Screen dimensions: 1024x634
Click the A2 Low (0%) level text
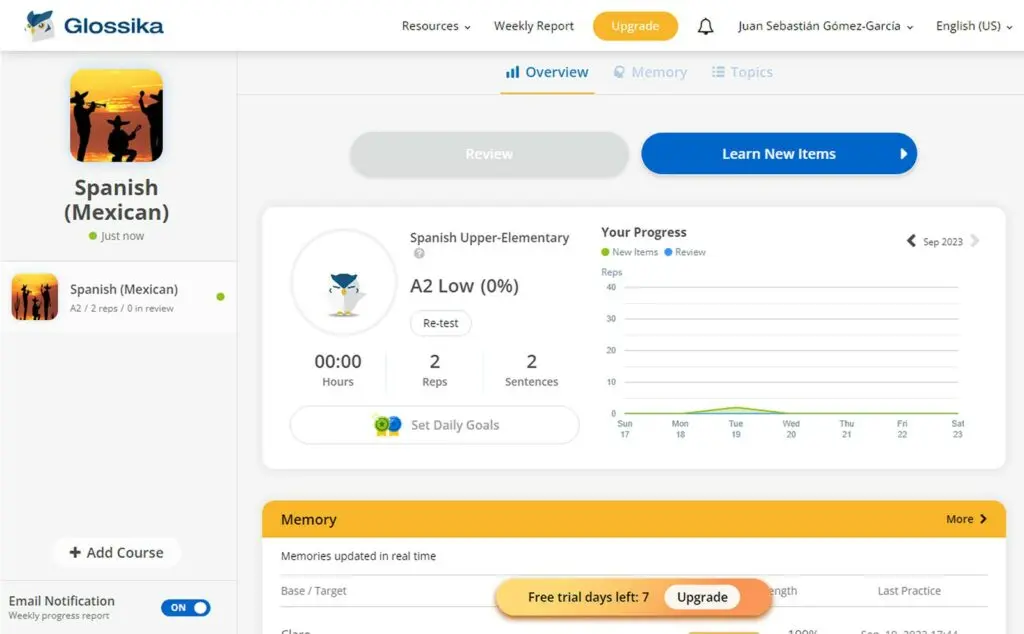[464, 286]
